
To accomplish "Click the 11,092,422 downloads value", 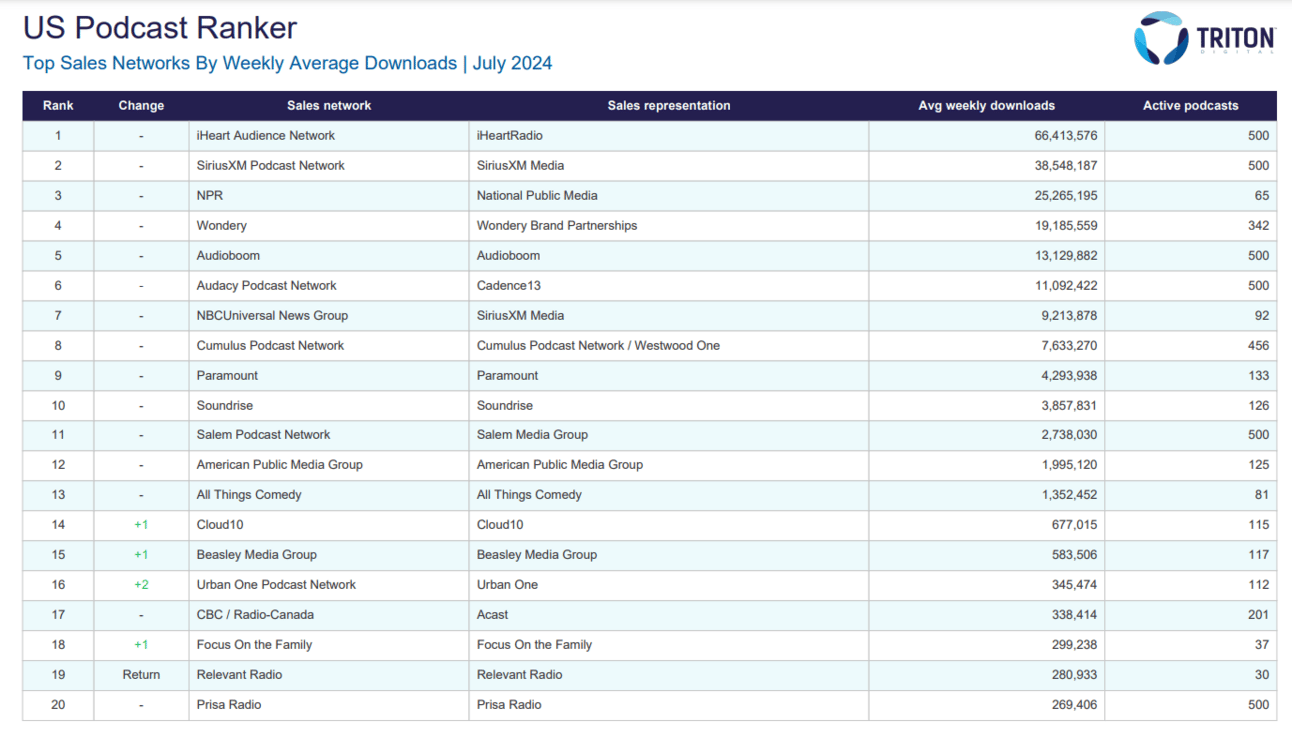I will [1066, 286].
